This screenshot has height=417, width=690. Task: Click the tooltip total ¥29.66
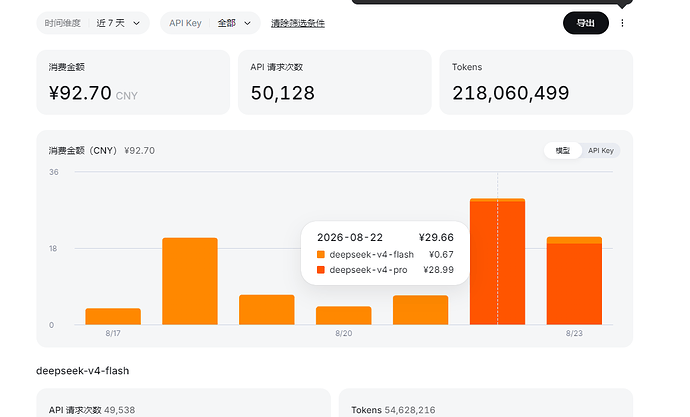436,238
